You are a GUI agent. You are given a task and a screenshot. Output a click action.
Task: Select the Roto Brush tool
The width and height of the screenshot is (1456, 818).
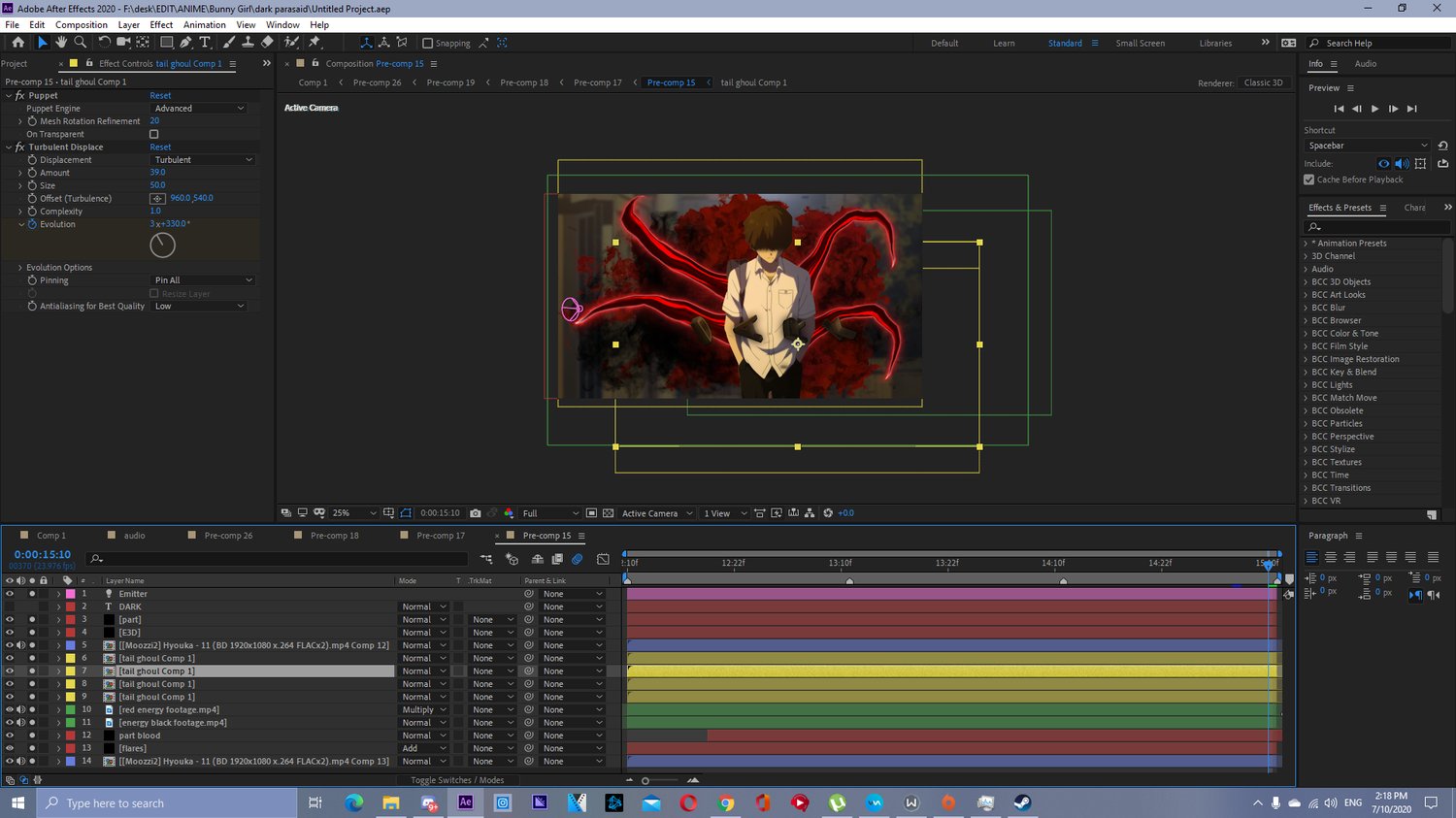pos(291,43)
